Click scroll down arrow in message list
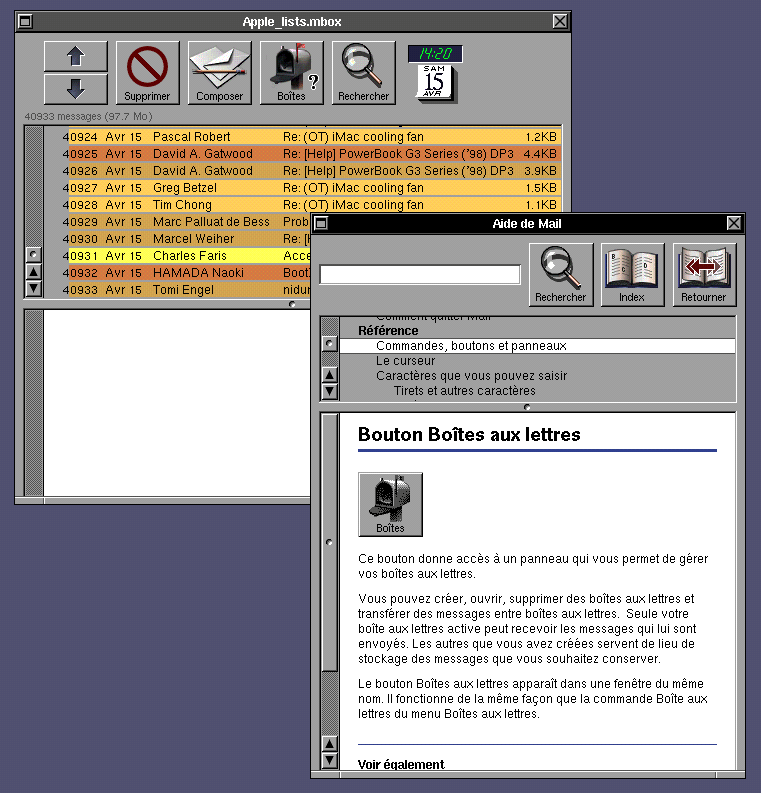 [34, 288]
